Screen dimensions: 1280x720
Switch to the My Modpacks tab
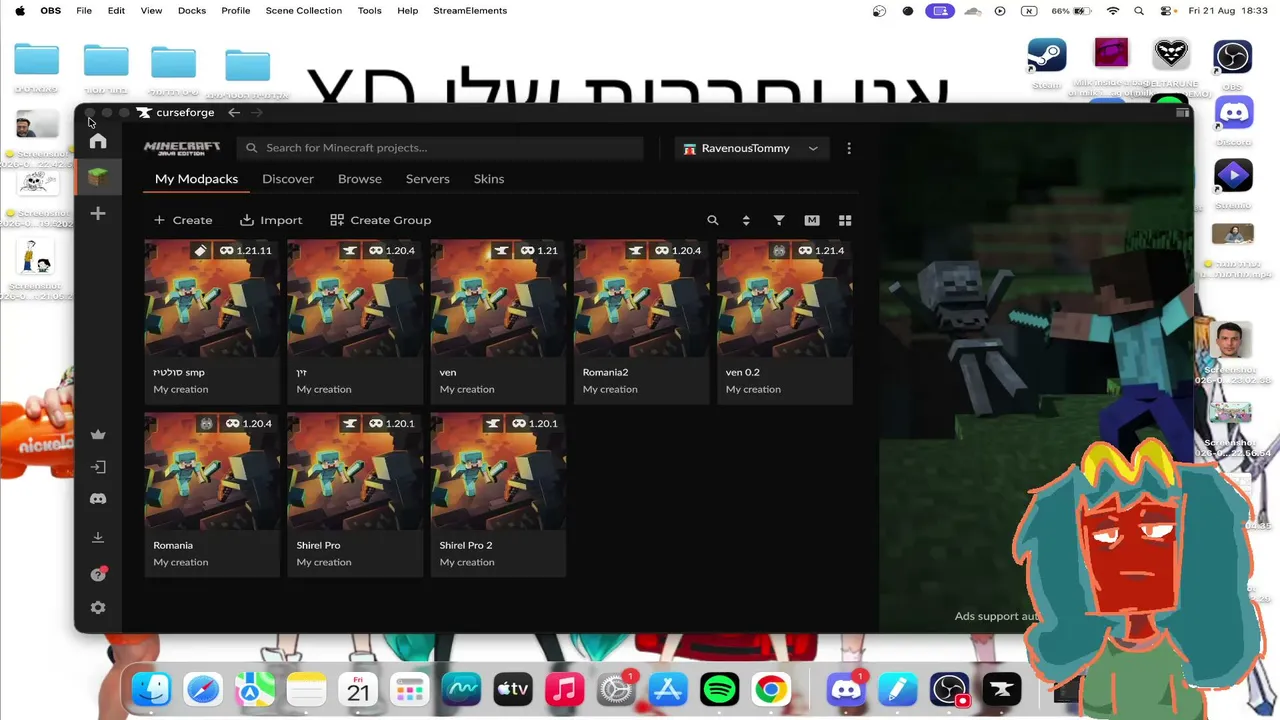tap(196, 179)
